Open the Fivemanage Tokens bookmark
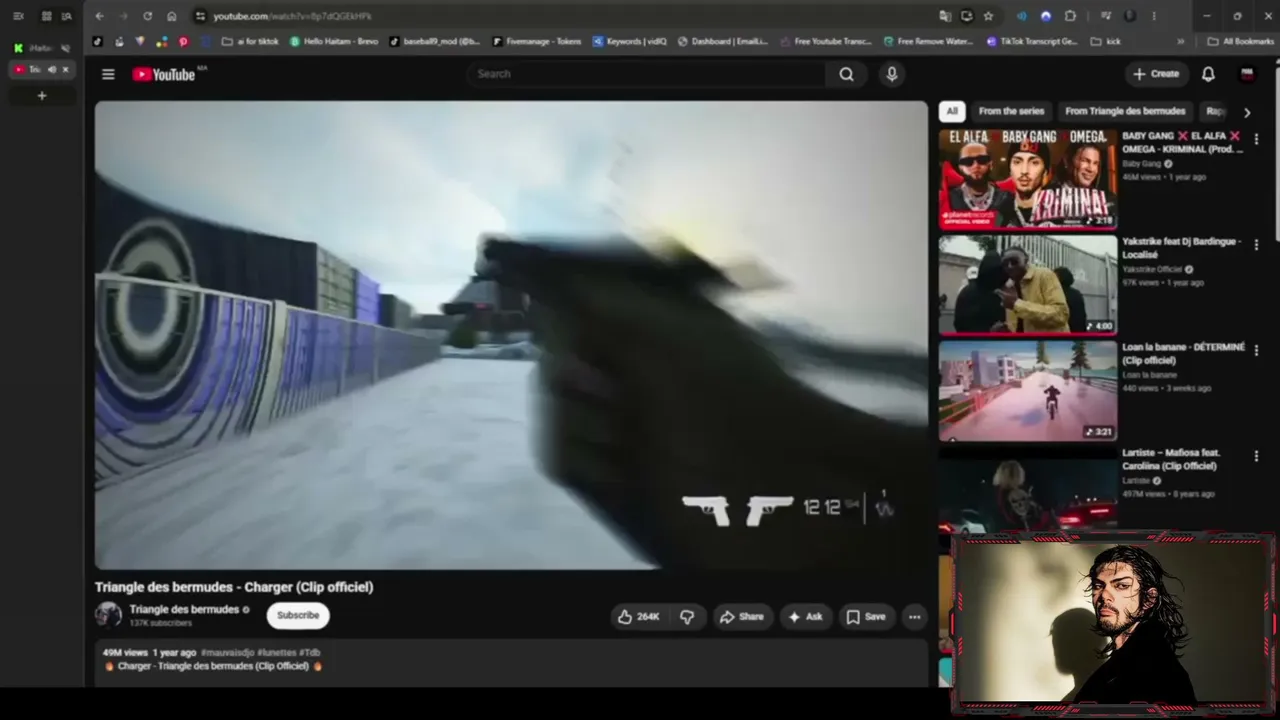Viewport: 1280px width, 720px height. point(538,42)
